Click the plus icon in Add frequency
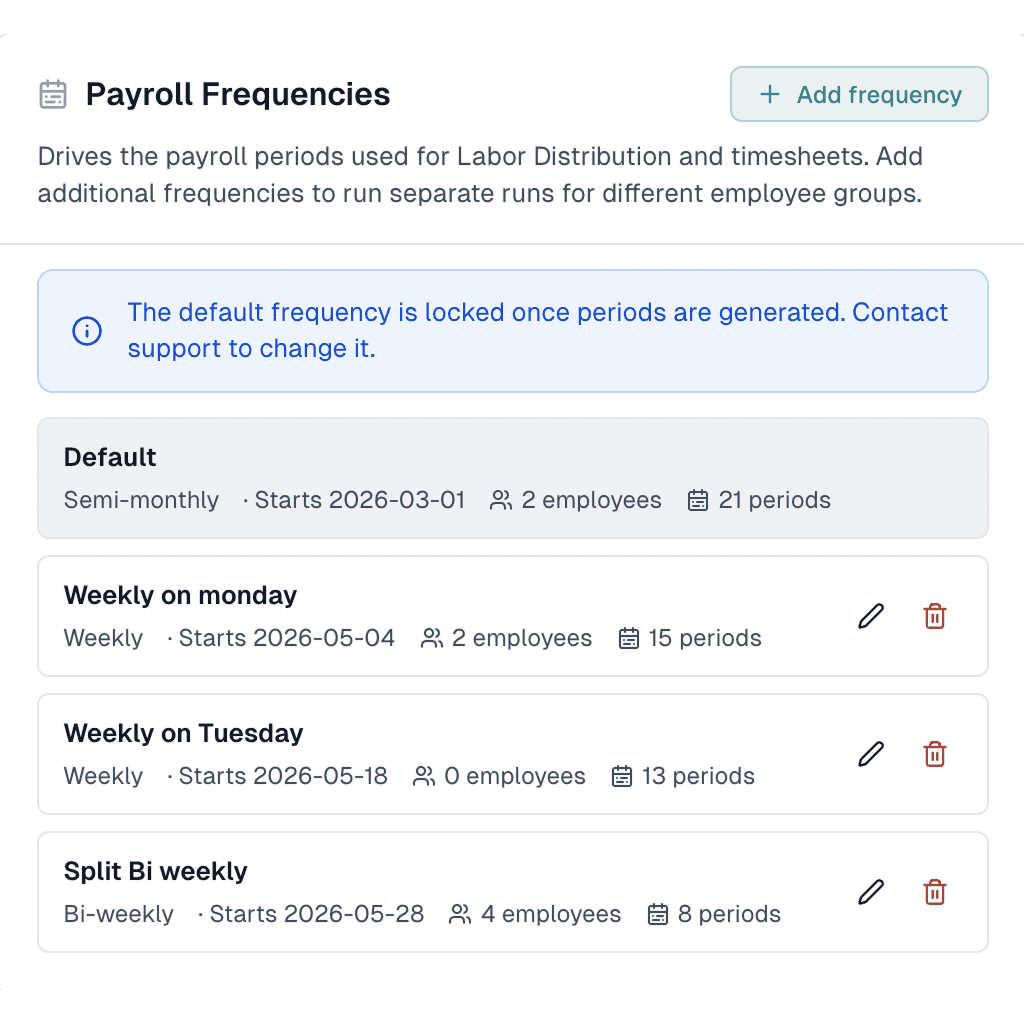 tap(770, 94)
